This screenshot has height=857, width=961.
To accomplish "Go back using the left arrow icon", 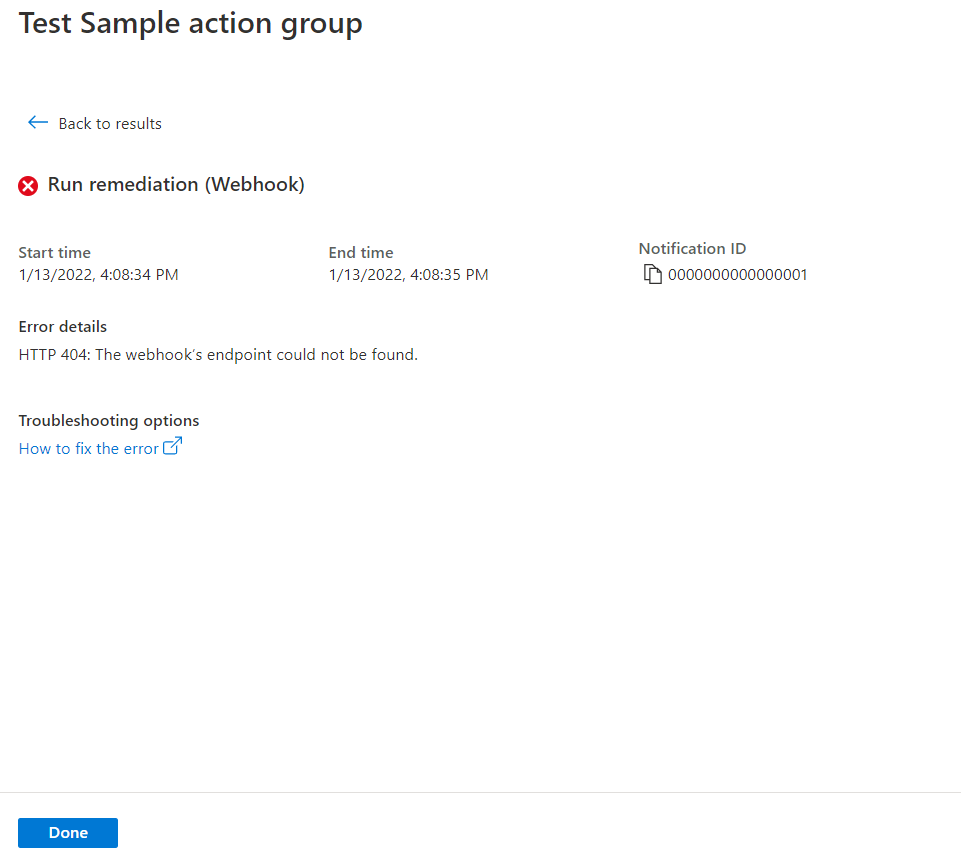I will tap(38, 123).
